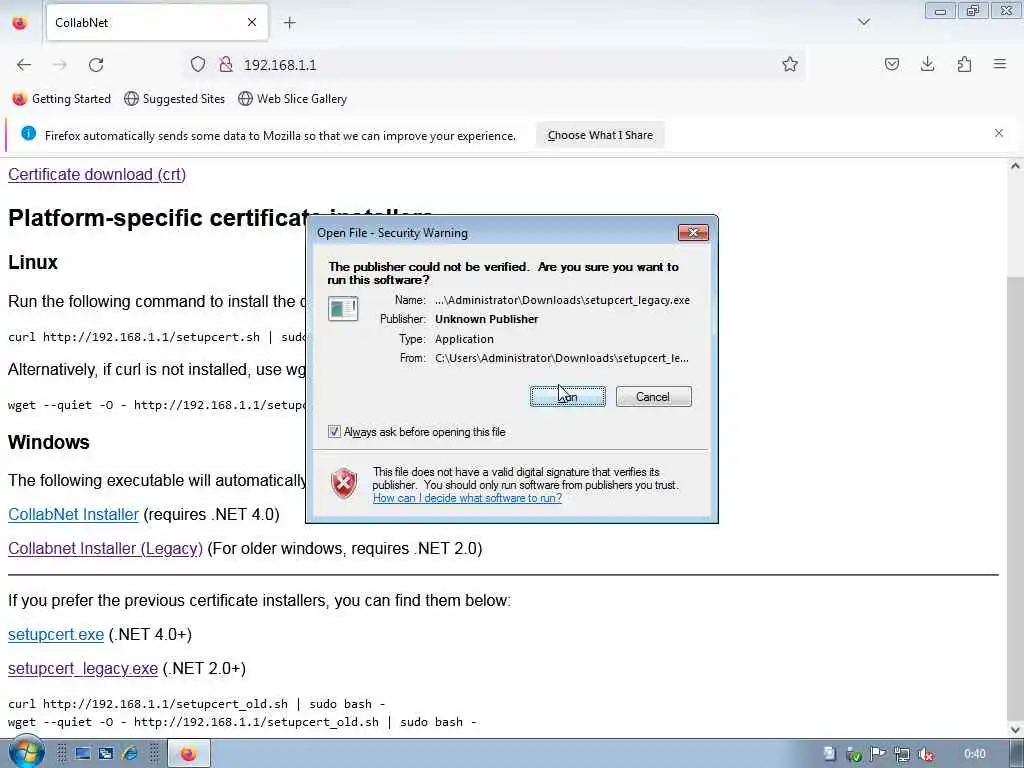Click page scrollbar up arrow

[x=1015, y=167]
